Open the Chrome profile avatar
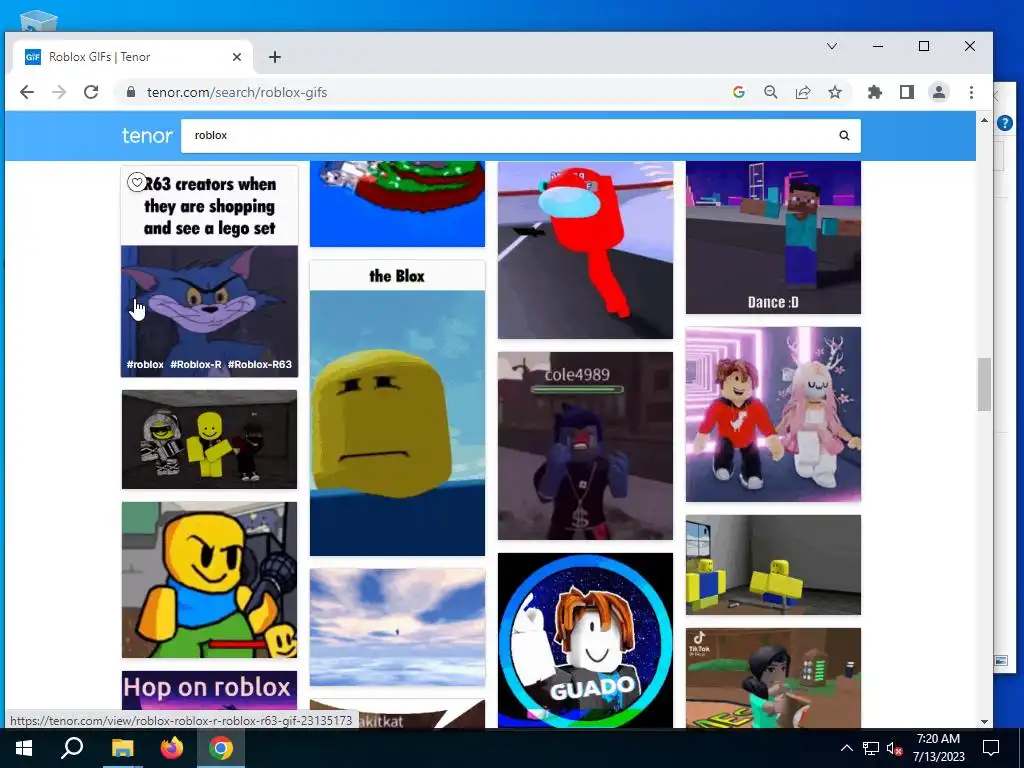 coord(938,92)
